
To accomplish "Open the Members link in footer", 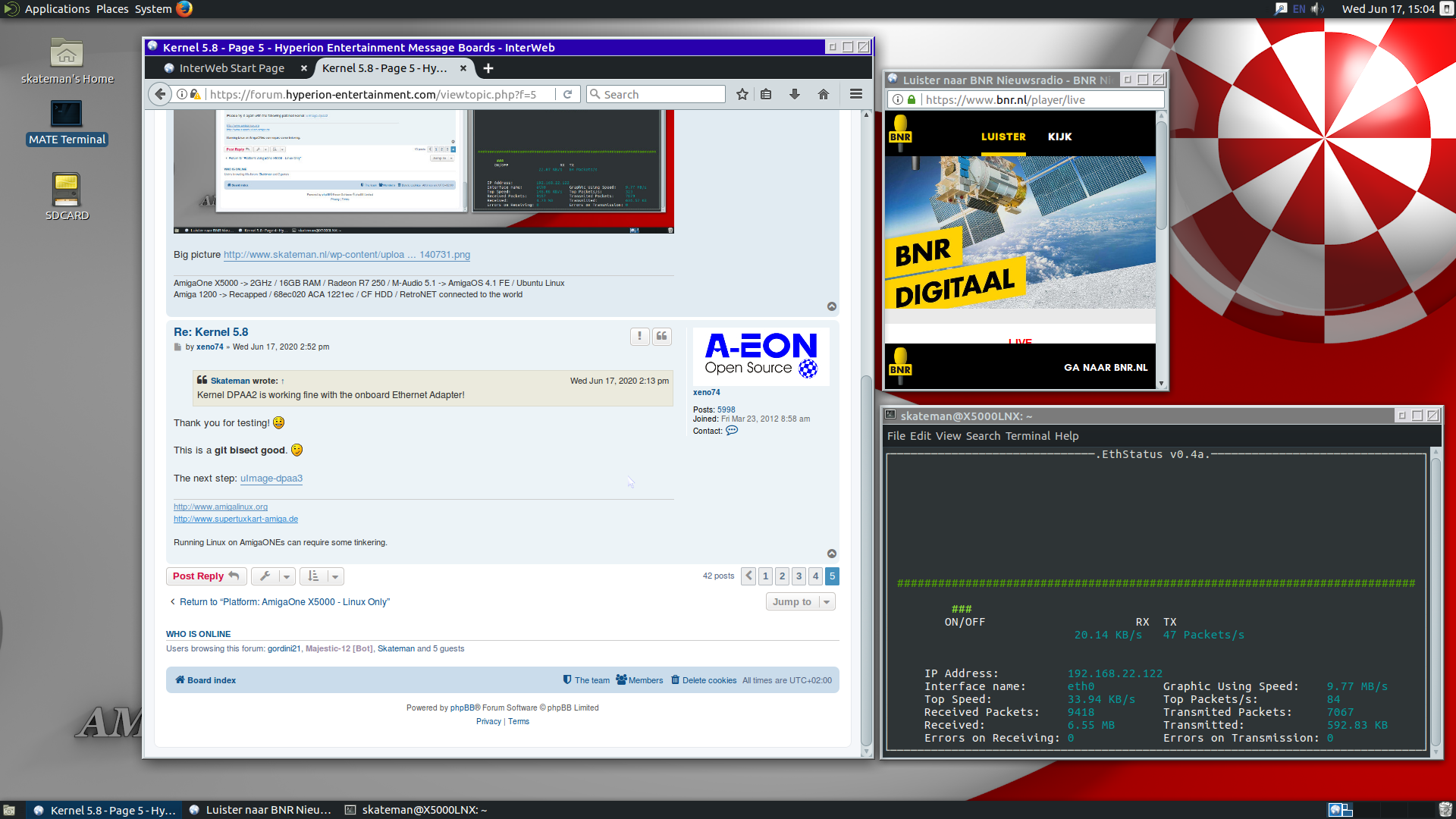I will pos(639,680).
